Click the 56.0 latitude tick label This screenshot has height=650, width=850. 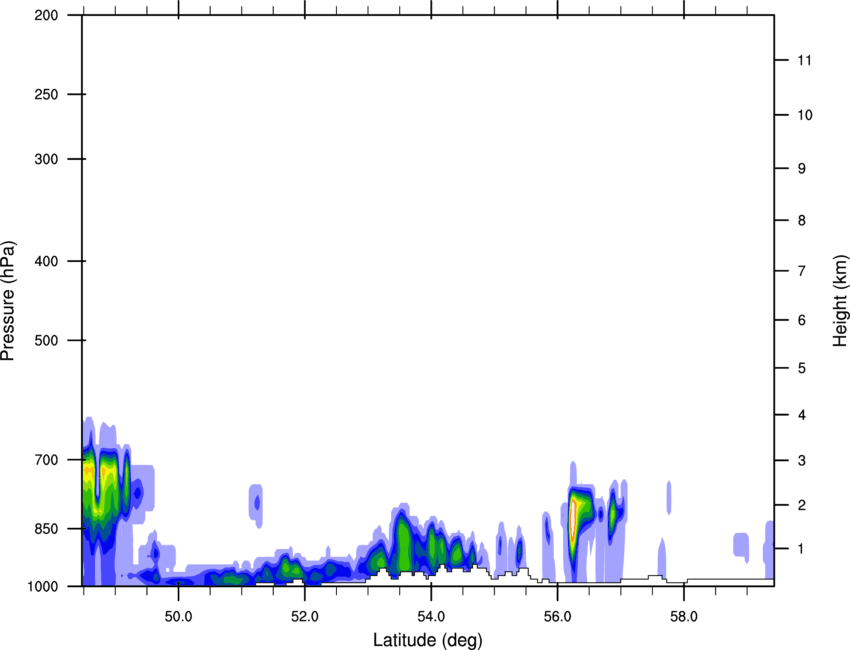558,617
